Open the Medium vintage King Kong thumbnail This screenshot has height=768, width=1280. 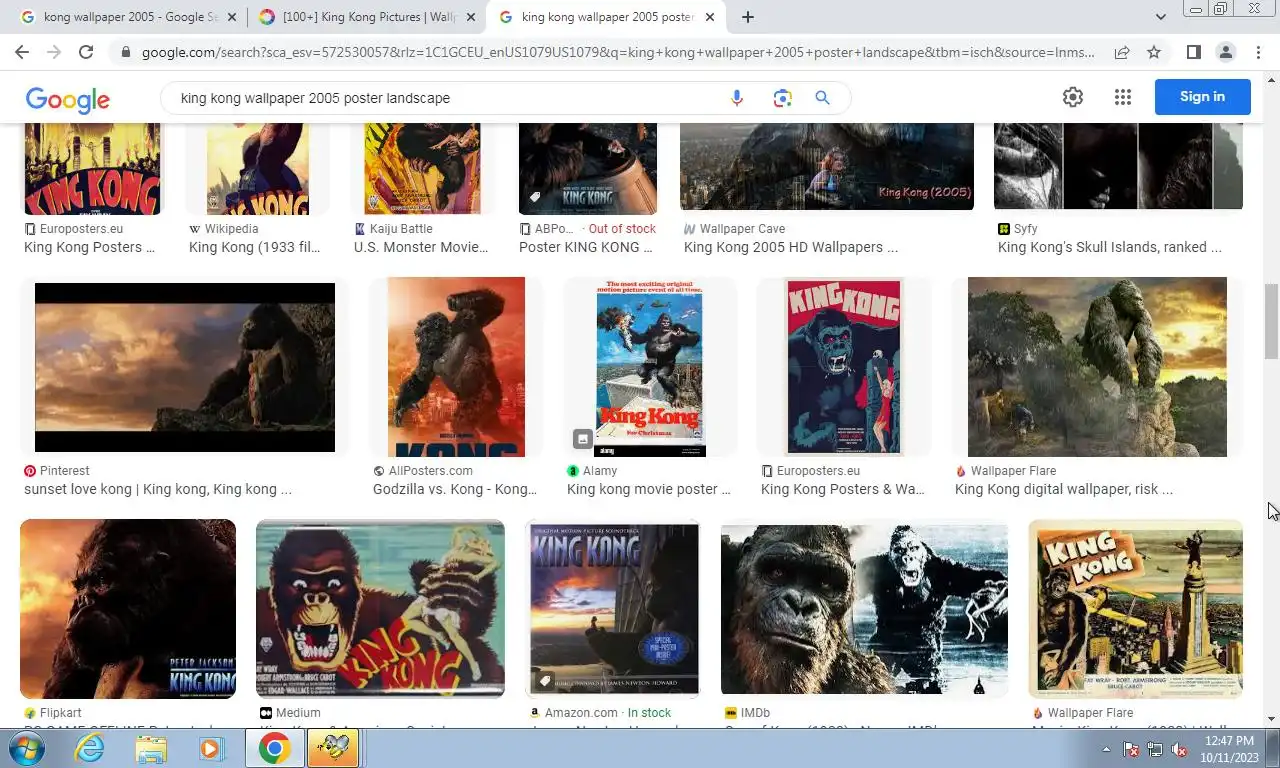coord(380,608)
